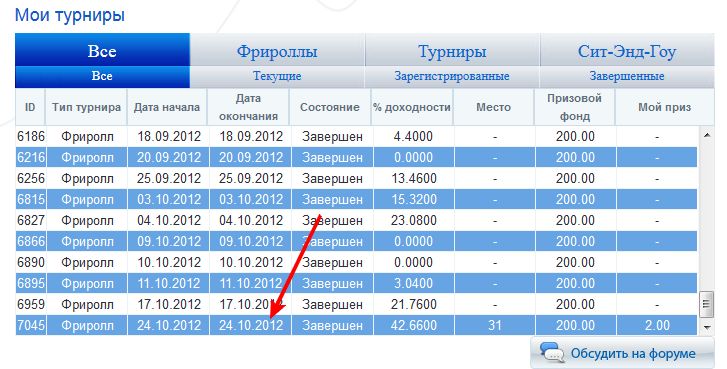Click profitability value 15.3200
Viewport: 727px width, 369px height.
[414, 199]
